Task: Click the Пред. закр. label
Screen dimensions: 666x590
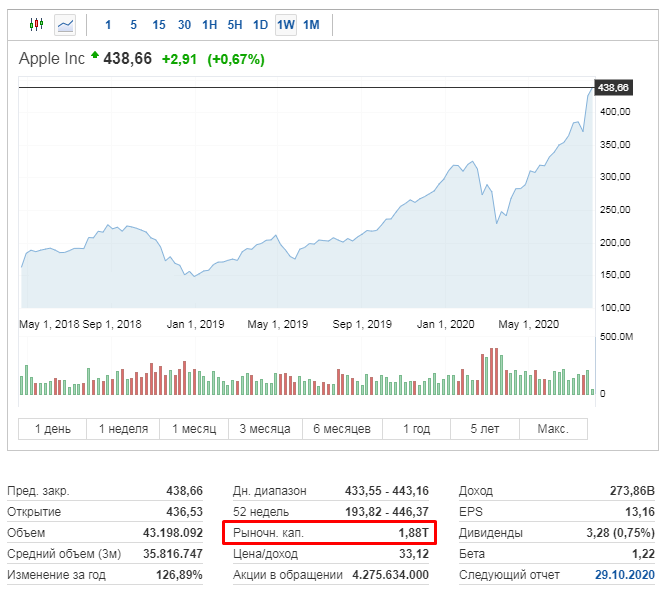Action: 38,491
